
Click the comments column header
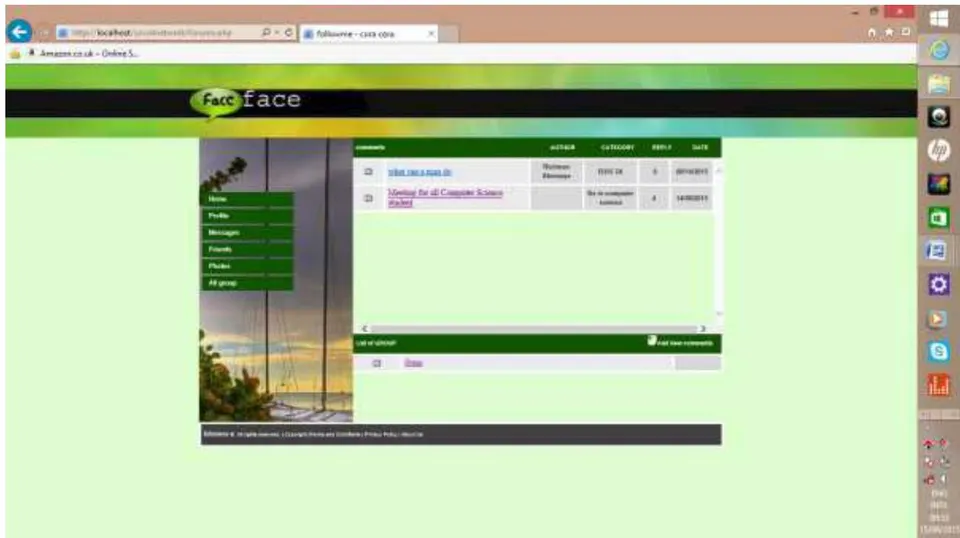coord(370,148)
